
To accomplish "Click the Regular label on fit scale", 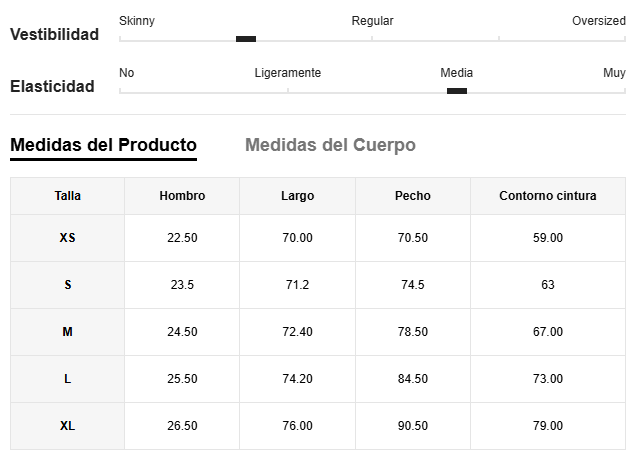I will [372, 21].
